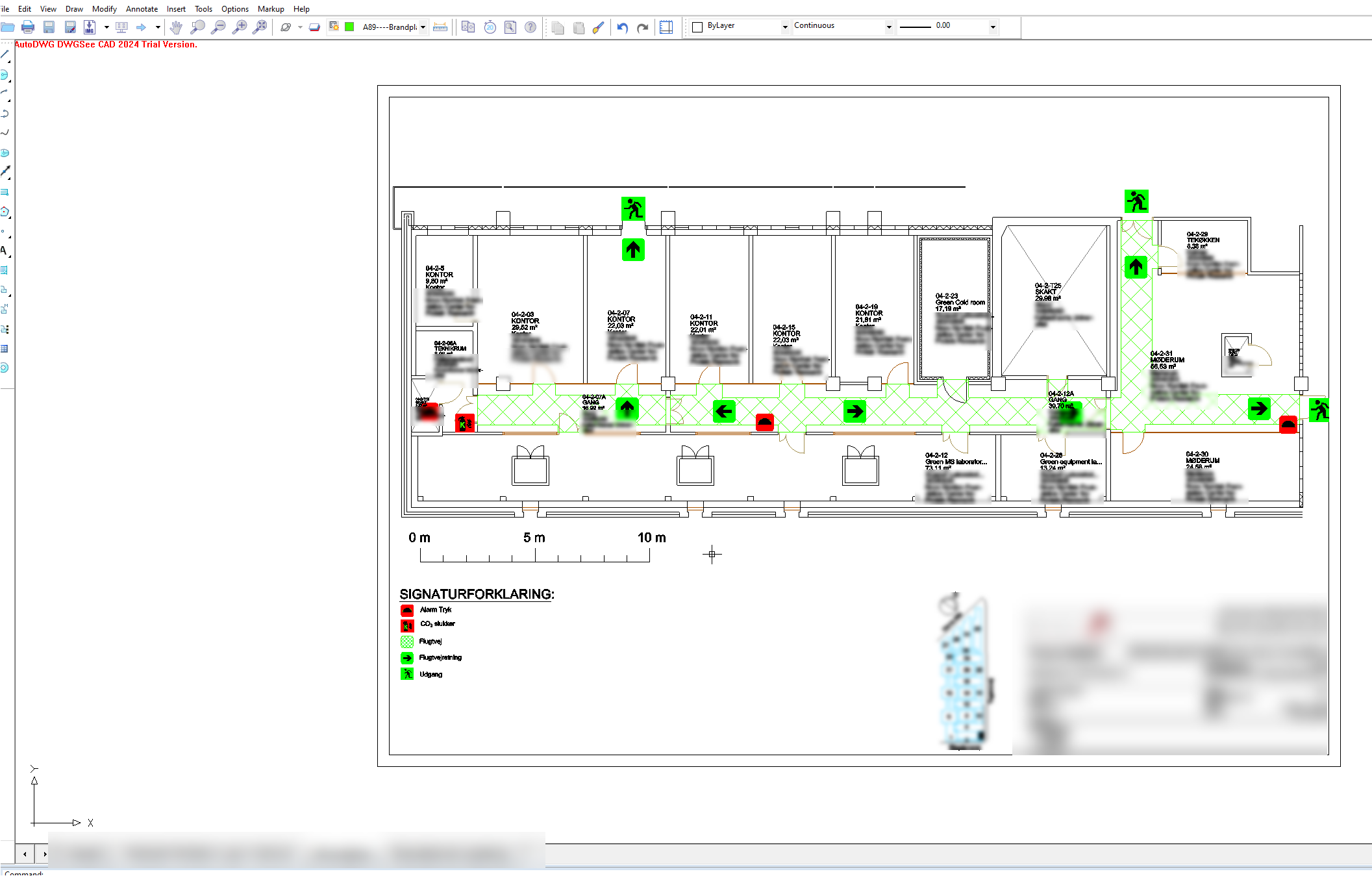Click the match properties brush icon
The height and width of the screenshot is (876, 1372).
click(599, 27)
